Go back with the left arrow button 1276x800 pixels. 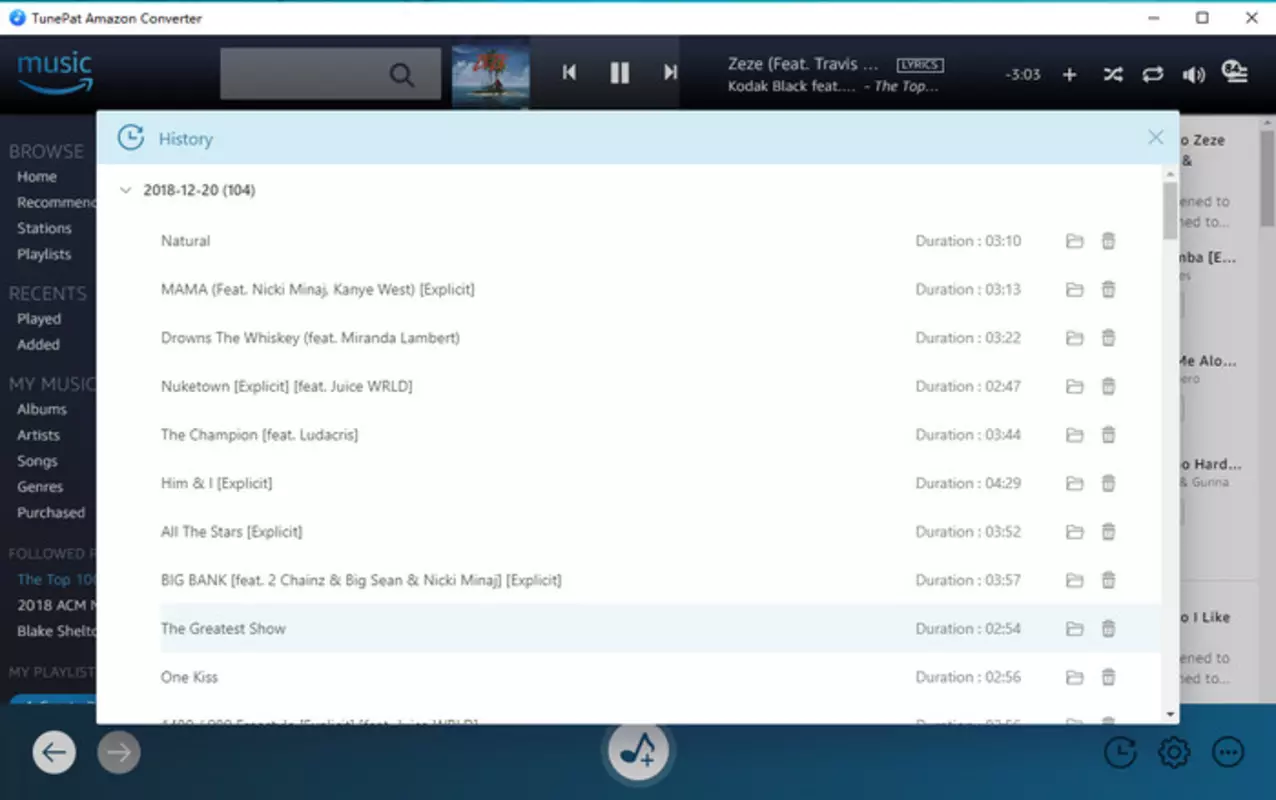click(54, 753)
